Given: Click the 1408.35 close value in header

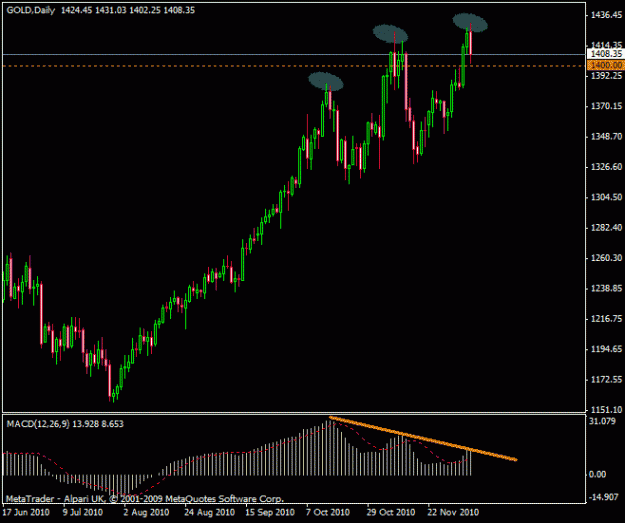Looking at the screenshot, I should [179, 10].
